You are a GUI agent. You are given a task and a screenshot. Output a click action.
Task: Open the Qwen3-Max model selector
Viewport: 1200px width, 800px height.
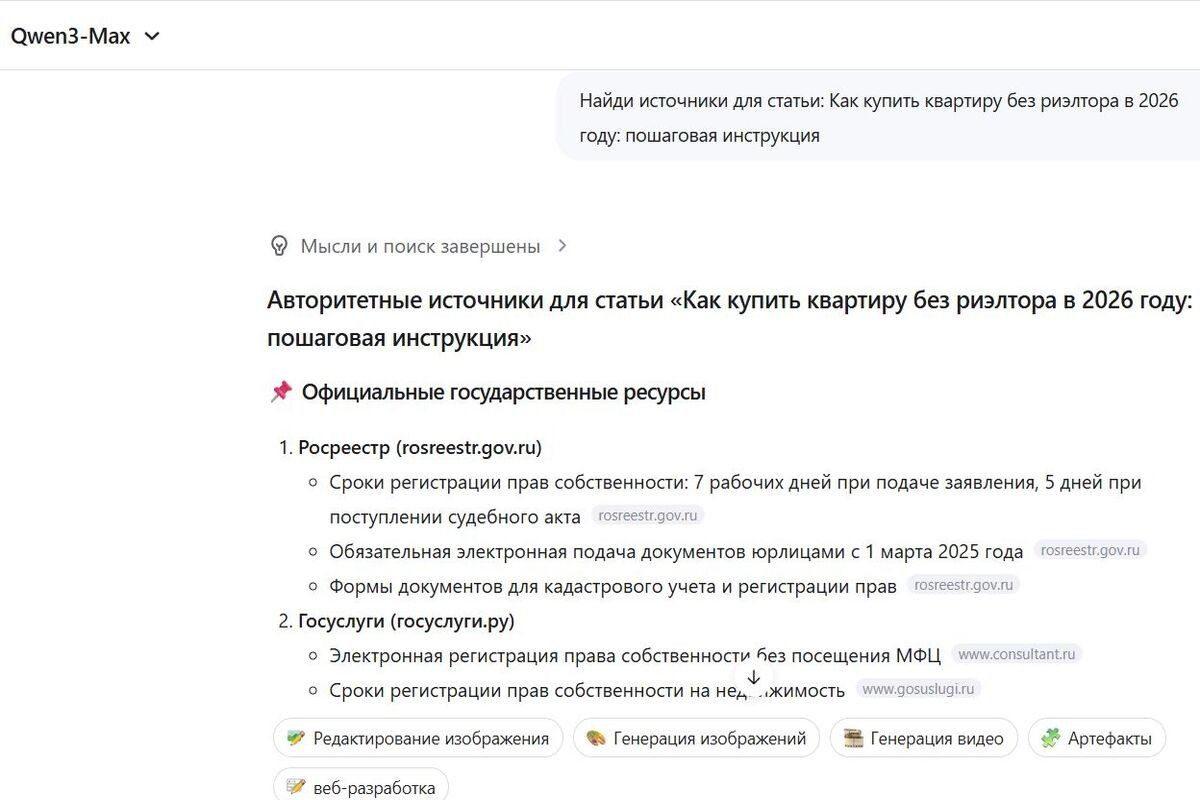click(85, 35)
